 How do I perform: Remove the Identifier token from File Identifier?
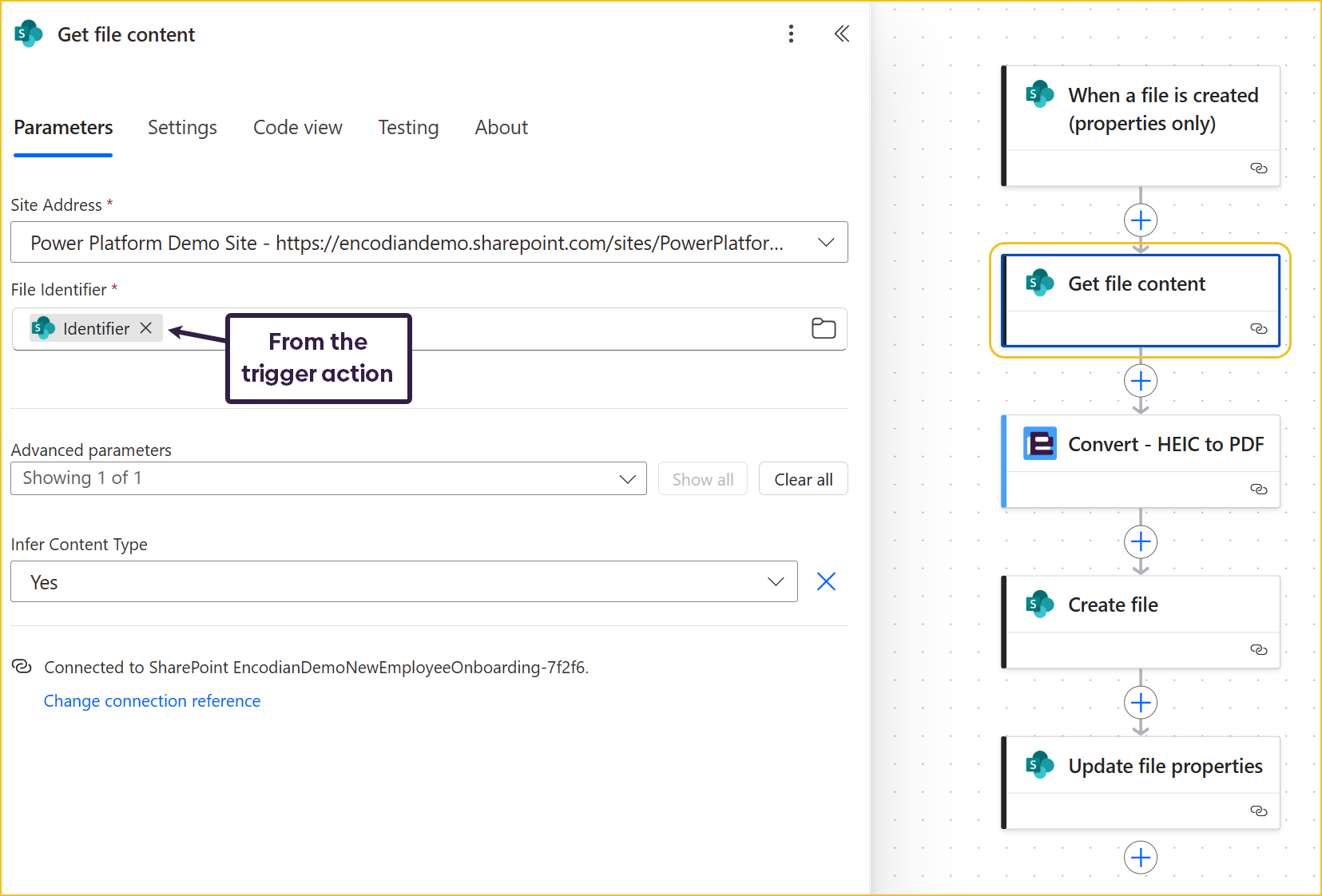tap(146, 328)
